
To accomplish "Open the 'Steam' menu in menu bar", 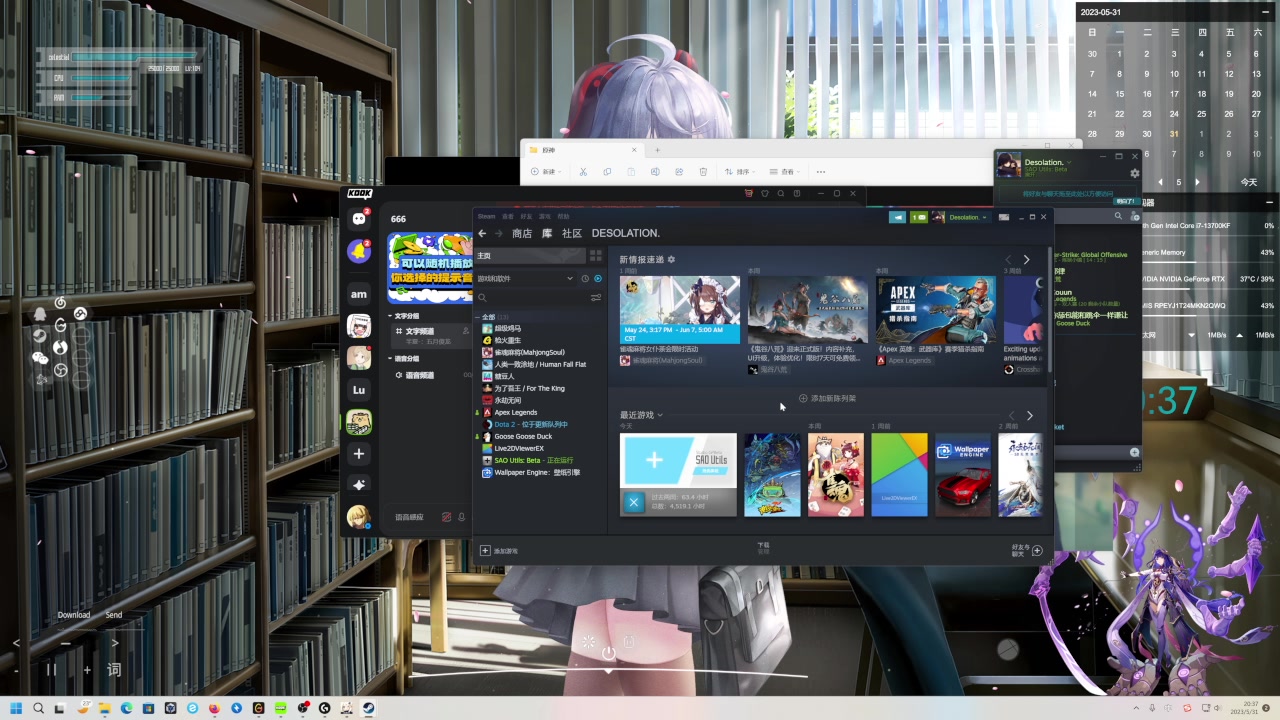I will (x=486, y=216).
